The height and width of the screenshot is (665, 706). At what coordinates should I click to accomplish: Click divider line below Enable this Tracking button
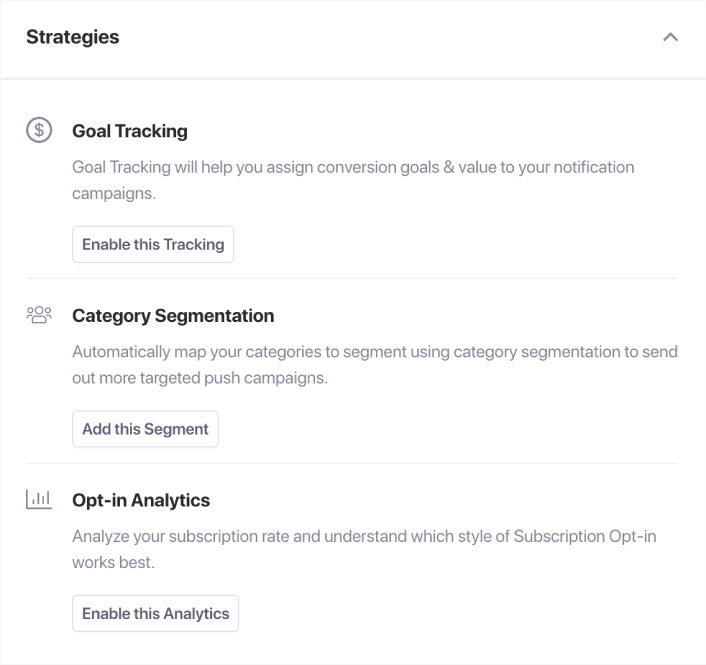click(x=352, y=278)
